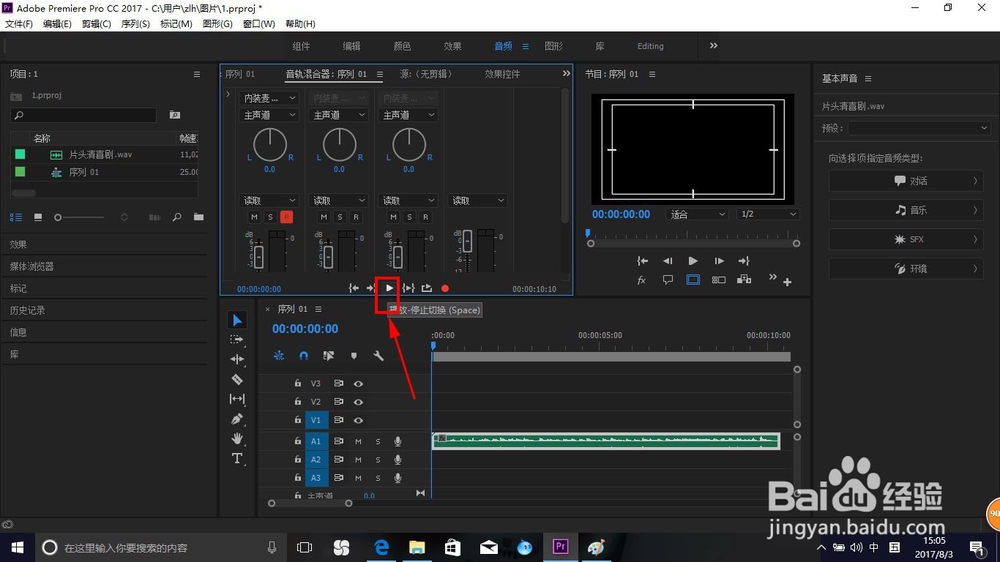1000x562 pixels.
Task: Open 剪辑(C) menu
Action: [96, 24]
